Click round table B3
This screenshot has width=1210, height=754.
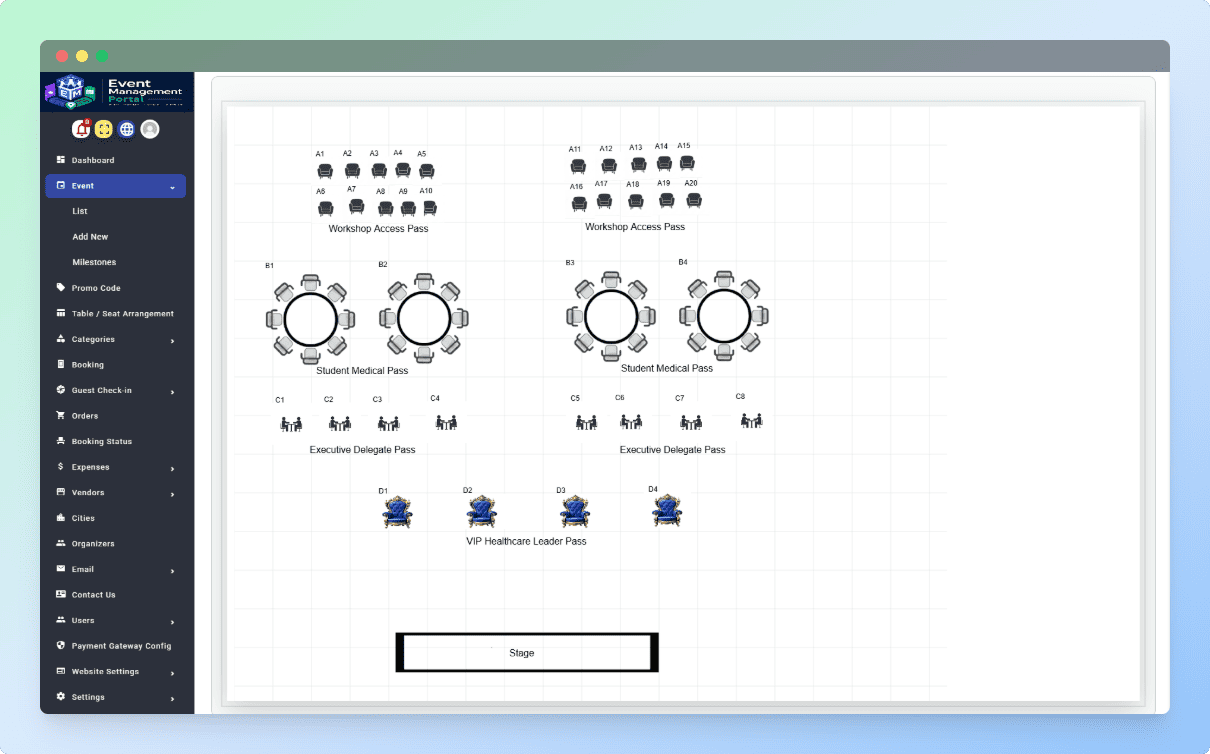coord(611,317)
